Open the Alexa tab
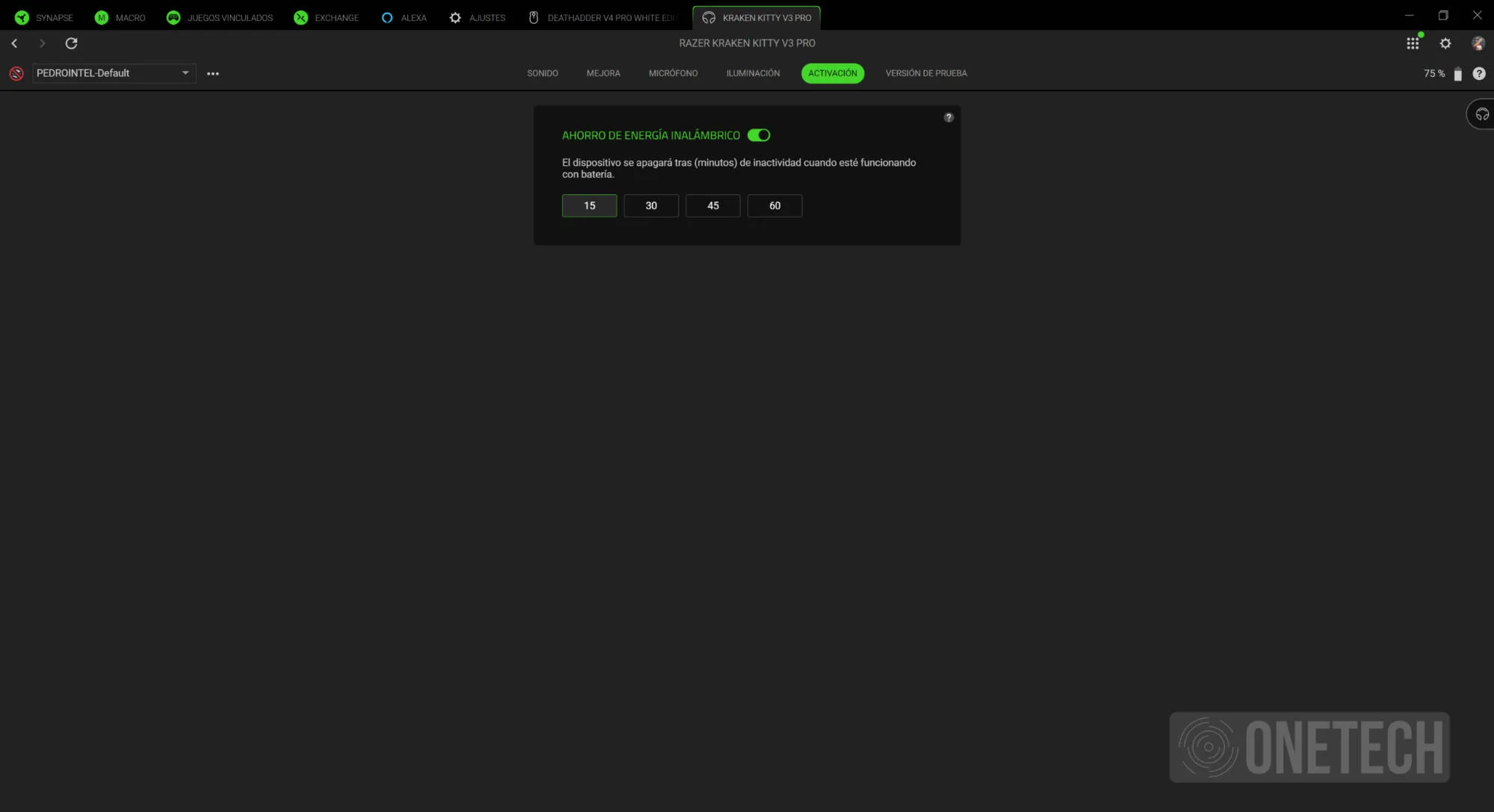1494x812 pixels. point(404,17)
